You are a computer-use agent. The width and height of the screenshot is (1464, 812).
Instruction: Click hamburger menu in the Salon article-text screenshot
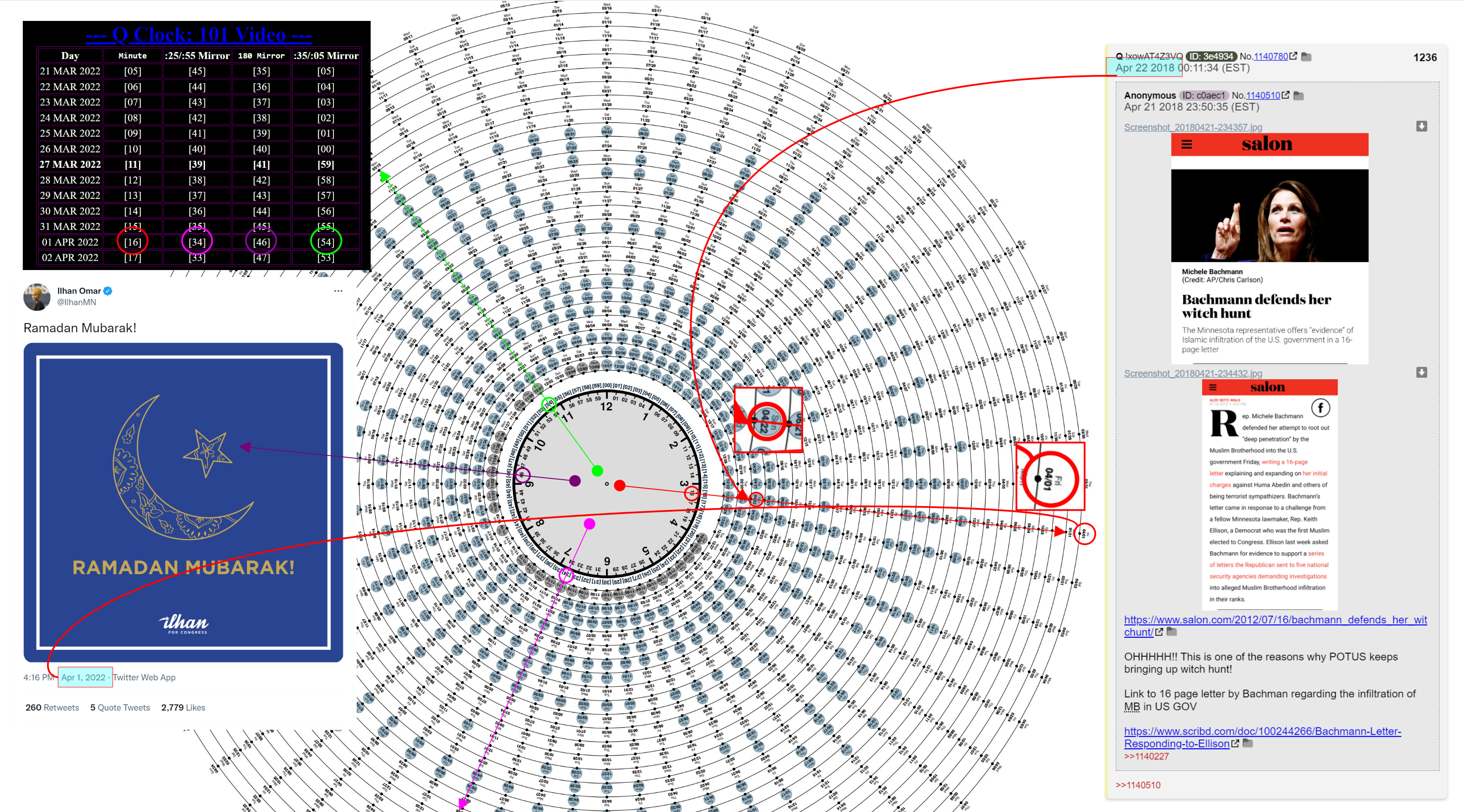(x=1213, y=387)
